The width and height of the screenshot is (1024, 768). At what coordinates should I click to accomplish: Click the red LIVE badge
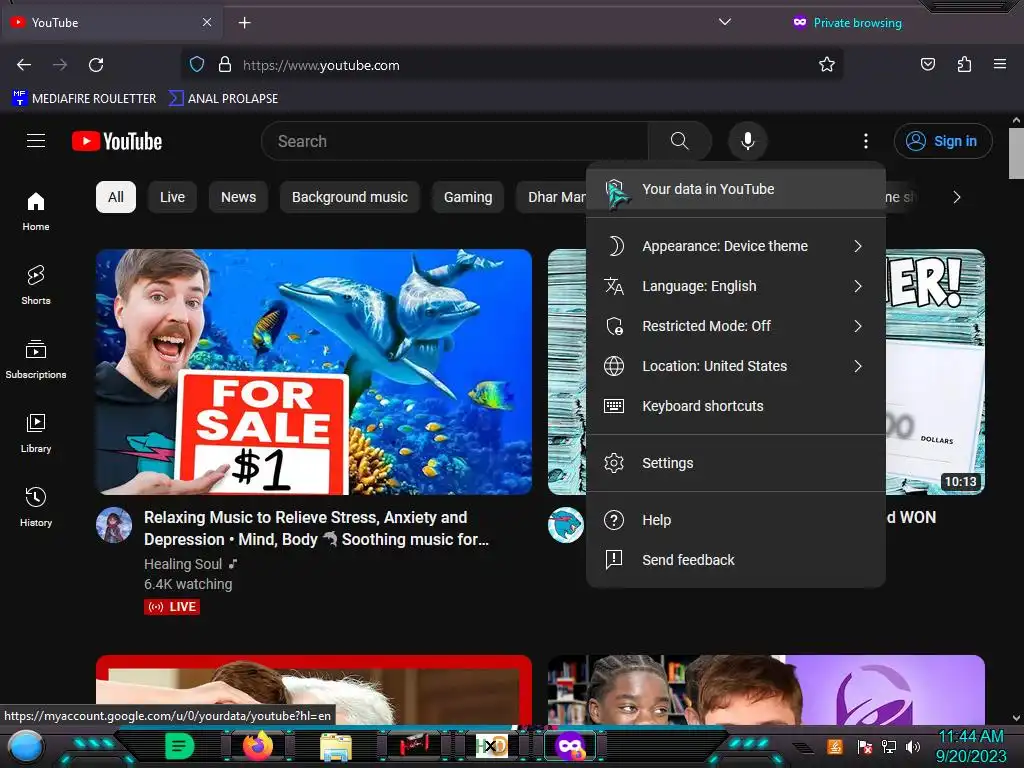click(172, 607)
